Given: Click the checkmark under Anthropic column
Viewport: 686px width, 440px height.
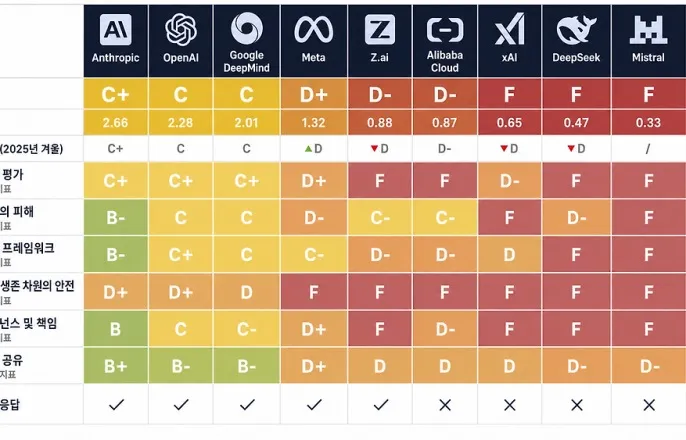Looking at the screenshot, I should (x=116, y=405).
